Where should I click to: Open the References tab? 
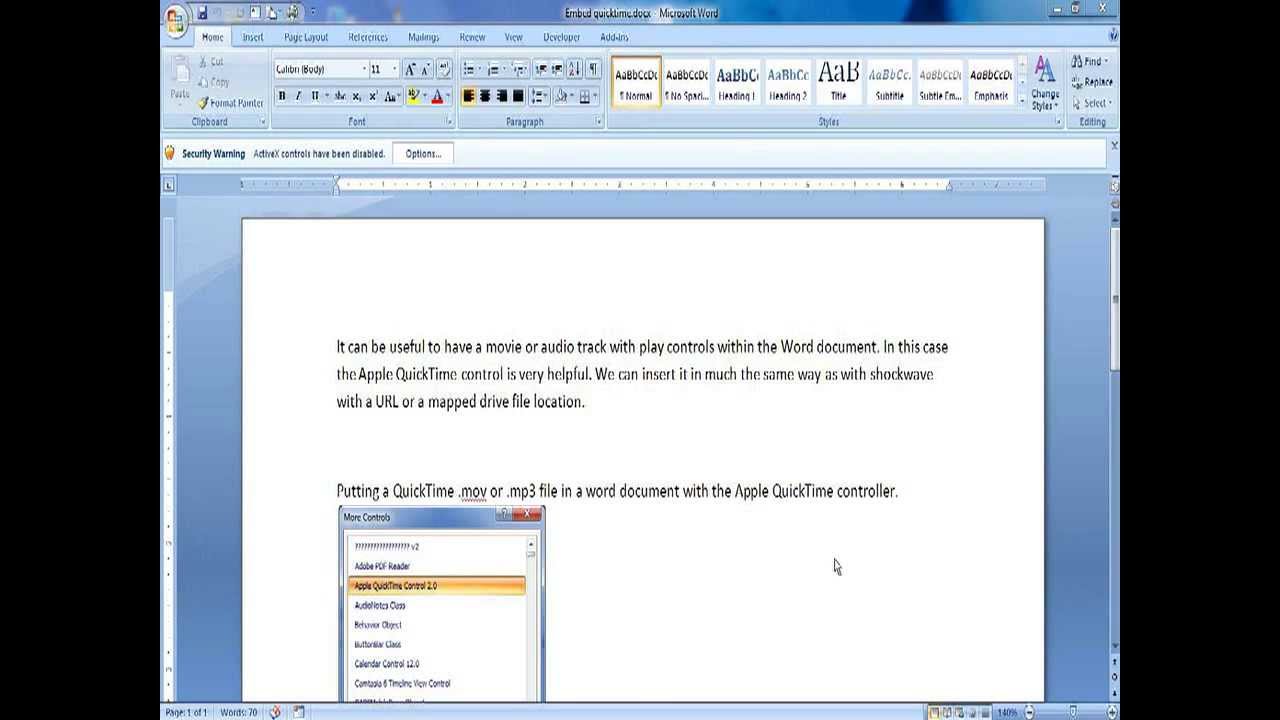[368, 37]
